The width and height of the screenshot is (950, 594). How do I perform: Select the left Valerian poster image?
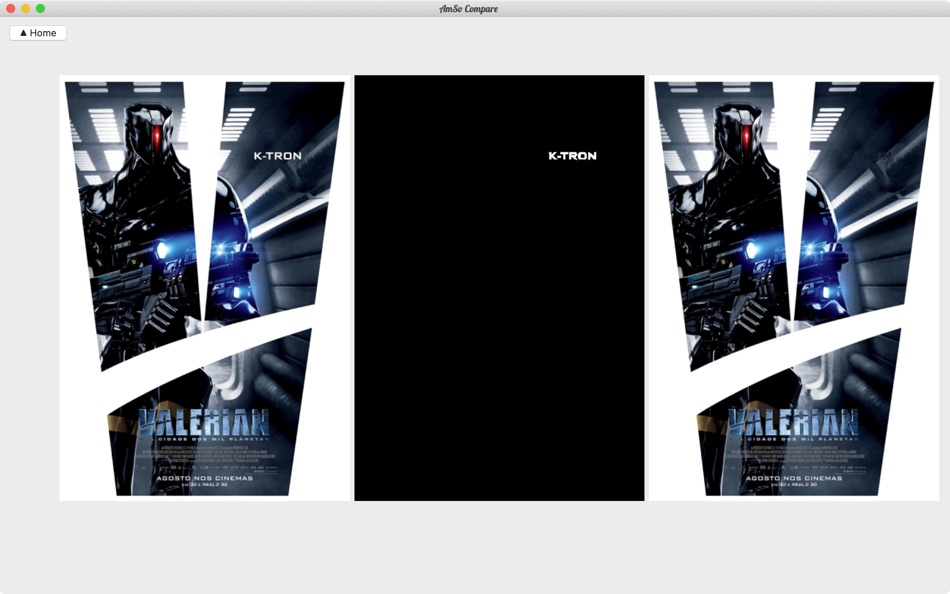[x=205, y=288]
